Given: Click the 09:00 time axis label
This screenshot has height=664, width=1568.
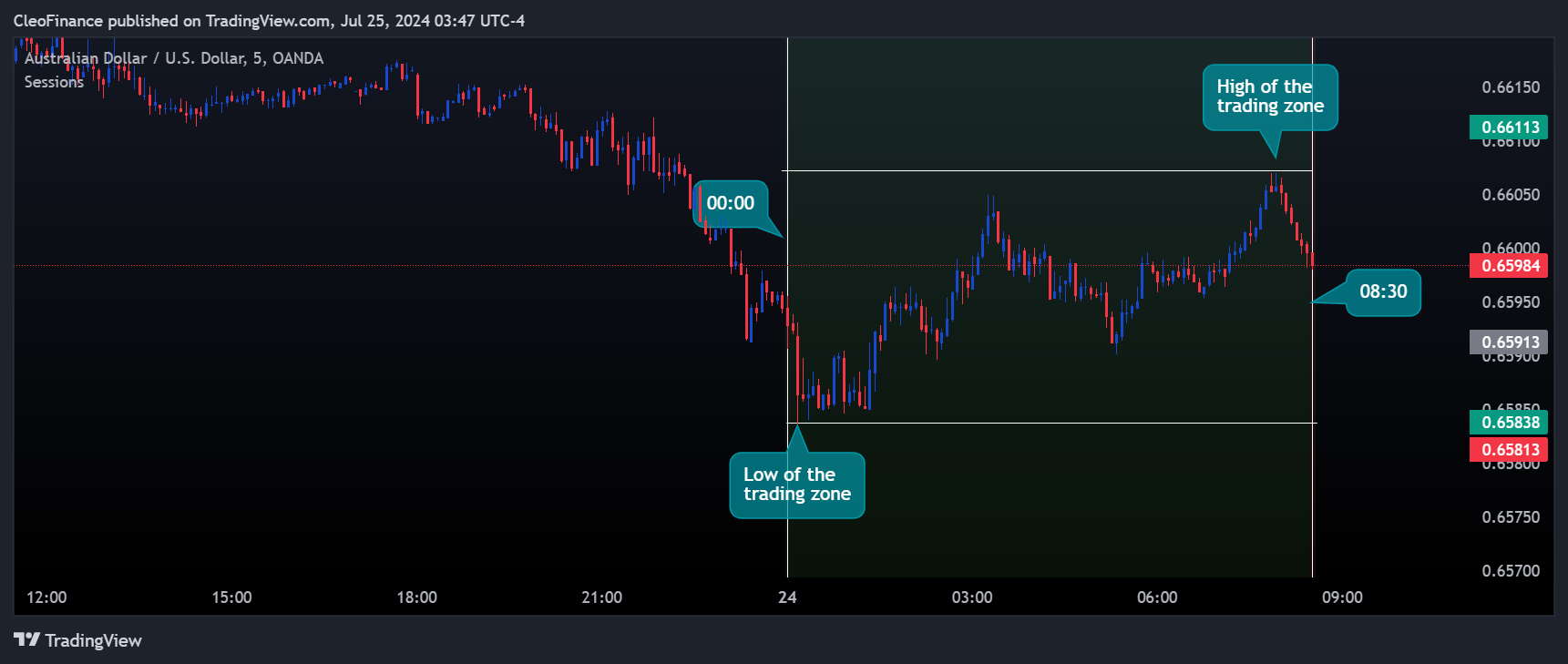Looking at the screenshot, I should click(x=1342, y=598).
